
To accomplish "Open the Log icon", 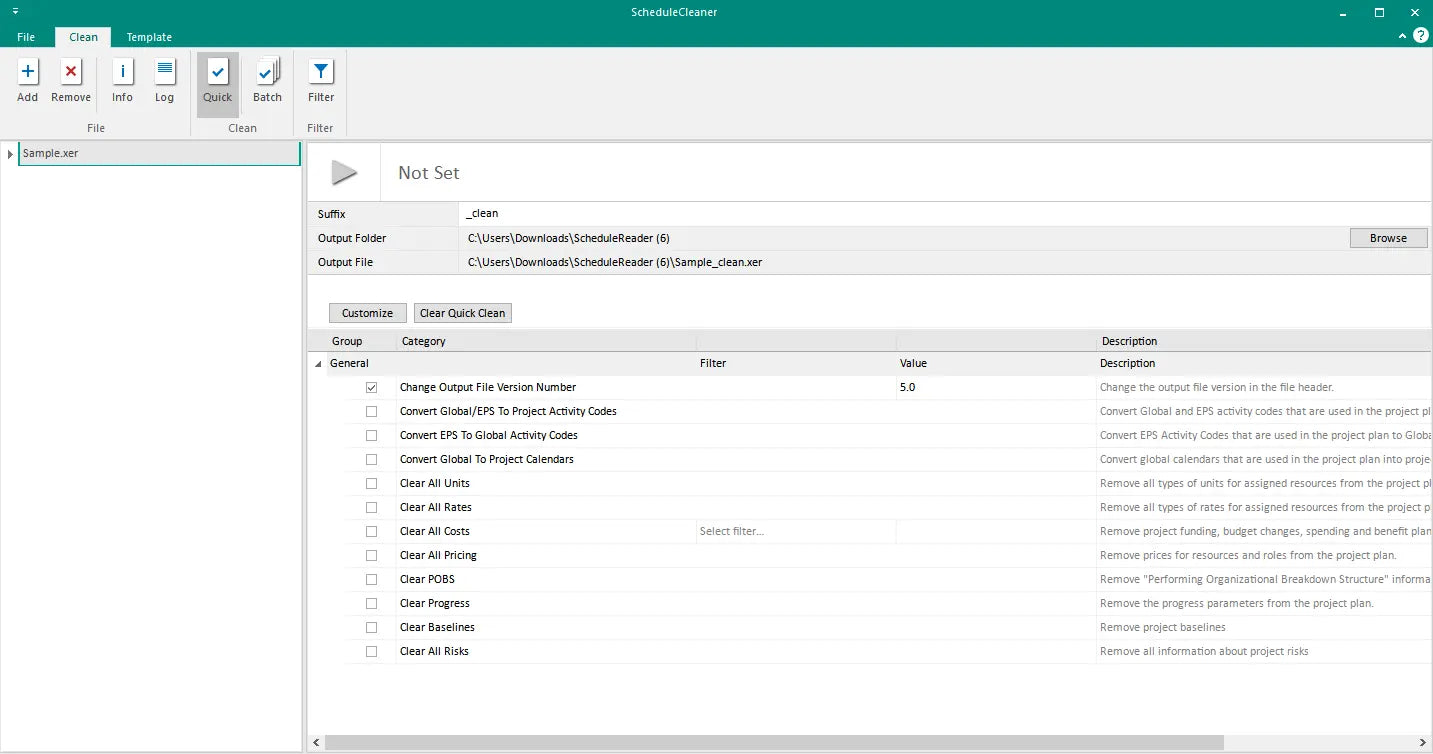I will point(165,72).
